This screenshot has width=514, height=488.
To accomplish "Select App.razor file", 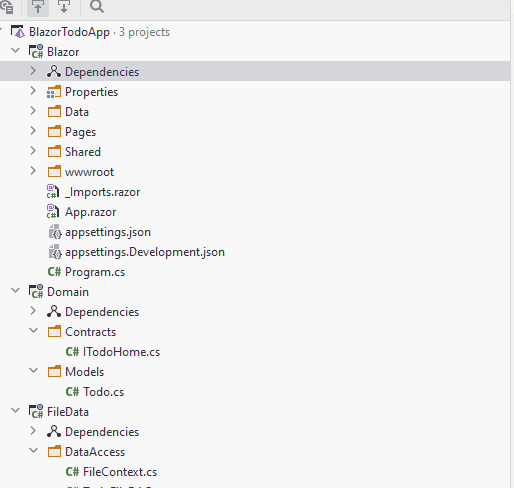I will [x=91, y=212].
